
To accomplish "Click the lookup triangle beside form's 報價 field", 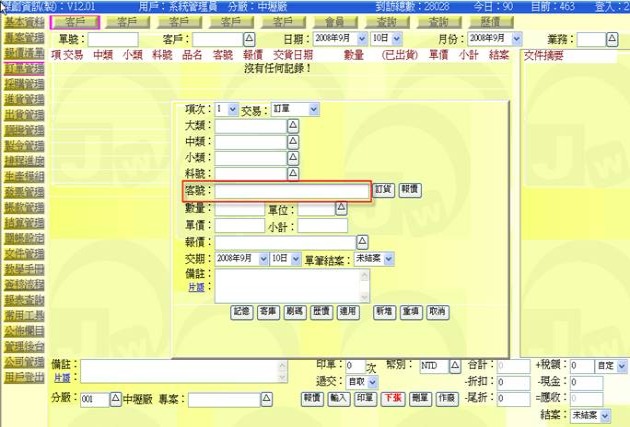I will coord(362,242).
